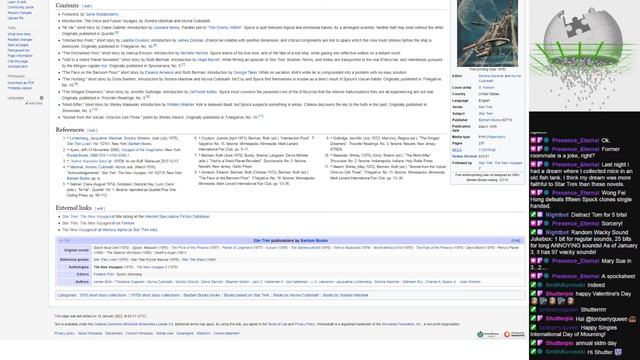Open Books by Sondra Marshak category
Viewport: 640px width, 360px height.
coord(345,295)
